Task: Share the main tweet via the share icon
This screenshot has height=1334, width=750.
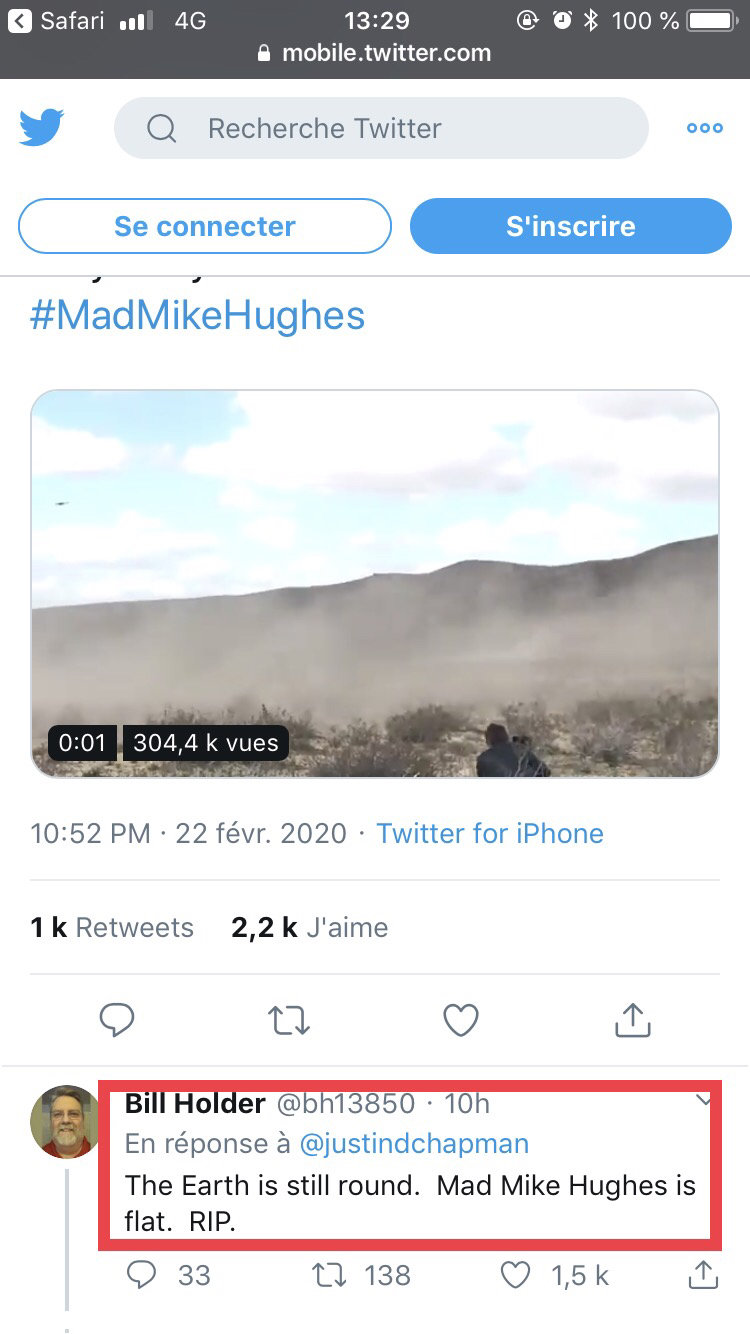Action: tap(632, 1020)
